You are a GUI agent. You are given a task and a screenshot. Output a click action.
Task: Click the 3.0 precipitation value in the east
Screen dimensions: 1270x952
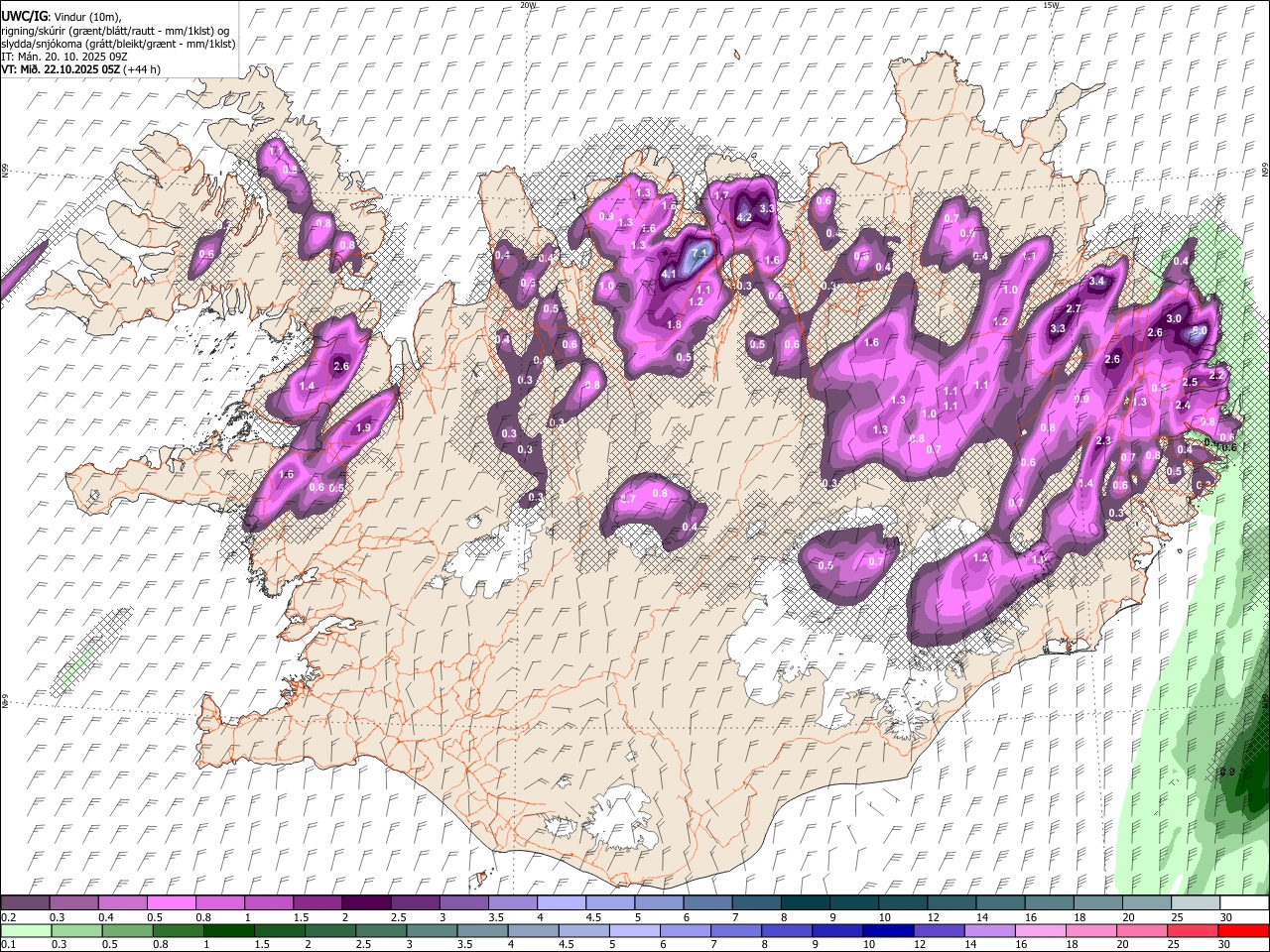coord(1174,318)
